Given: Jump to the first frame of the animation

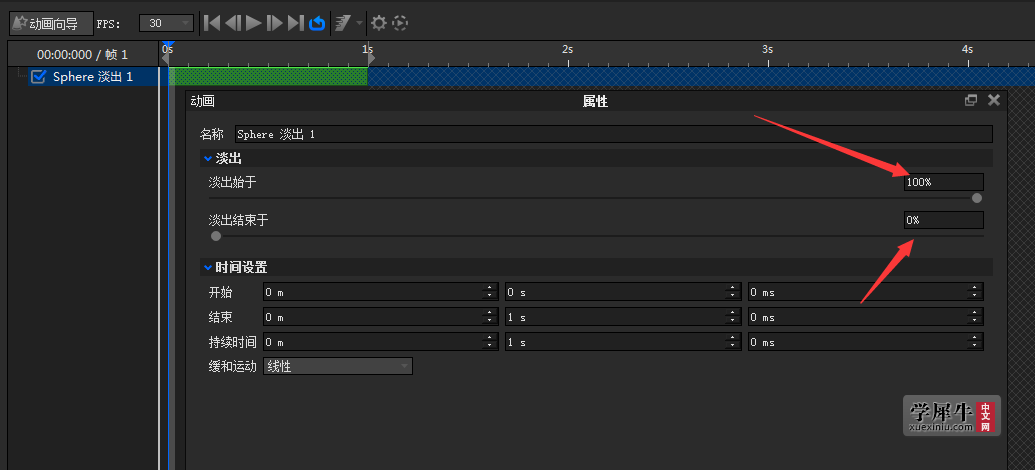Looking at the screenshot, I should click(x=212, y=23).
